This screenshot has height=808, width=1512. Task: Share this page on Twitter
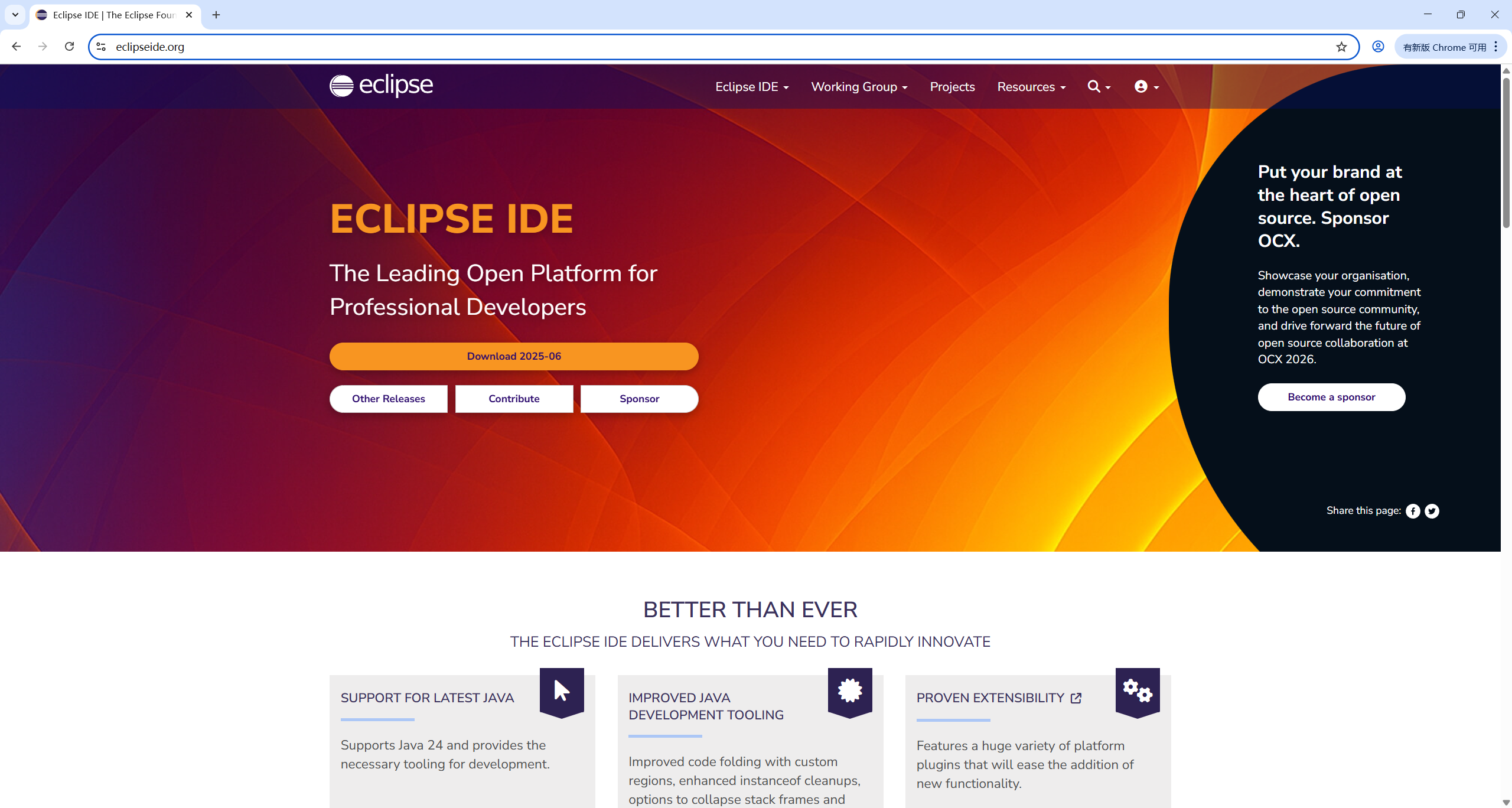click(1432, 511)
